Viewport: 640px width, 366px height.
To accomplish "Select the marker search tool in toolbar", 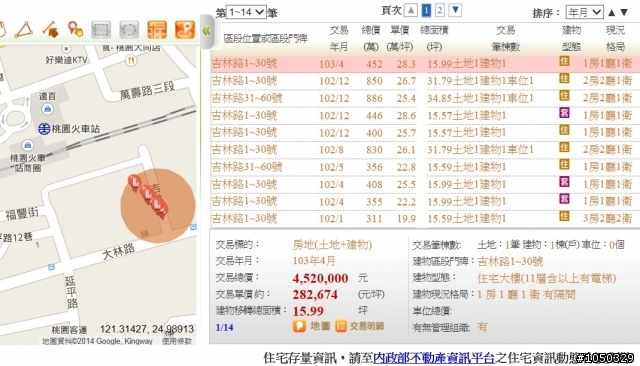I will click(x=76, y=30).
